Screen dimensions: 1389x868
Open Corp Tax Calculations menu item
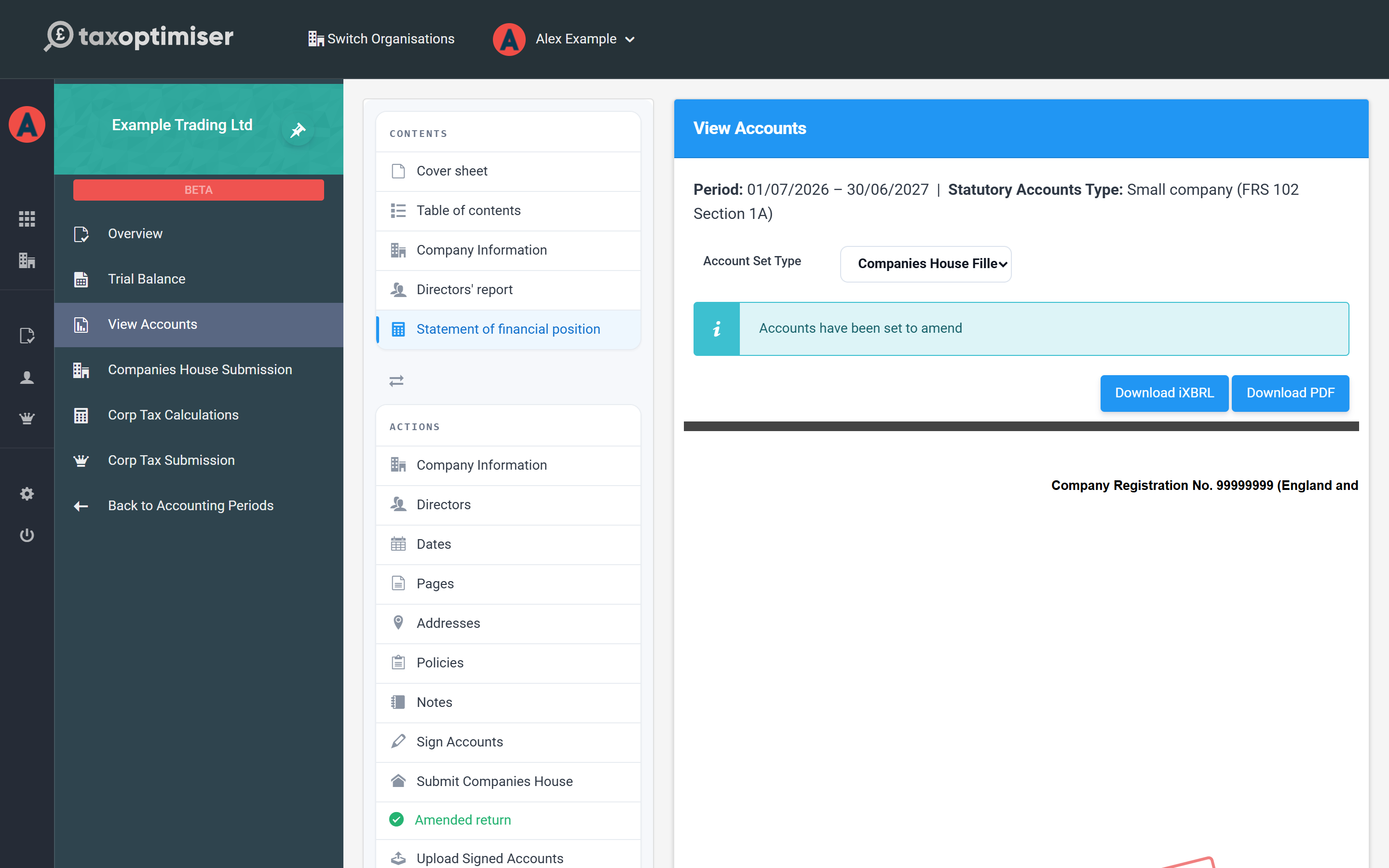click(199, 415)
